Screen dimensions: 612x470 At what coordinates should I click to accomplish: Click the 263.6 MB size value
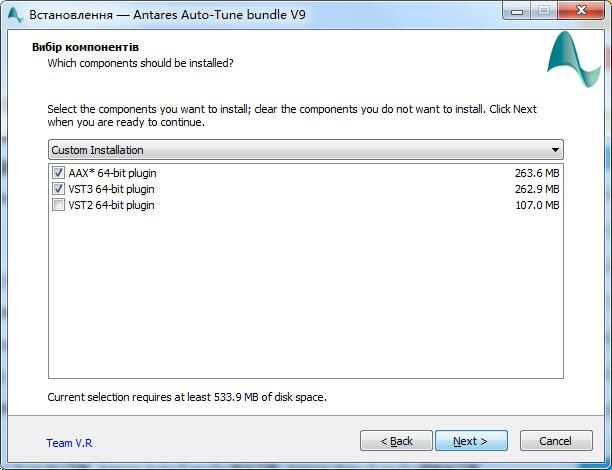coord(537,173)
